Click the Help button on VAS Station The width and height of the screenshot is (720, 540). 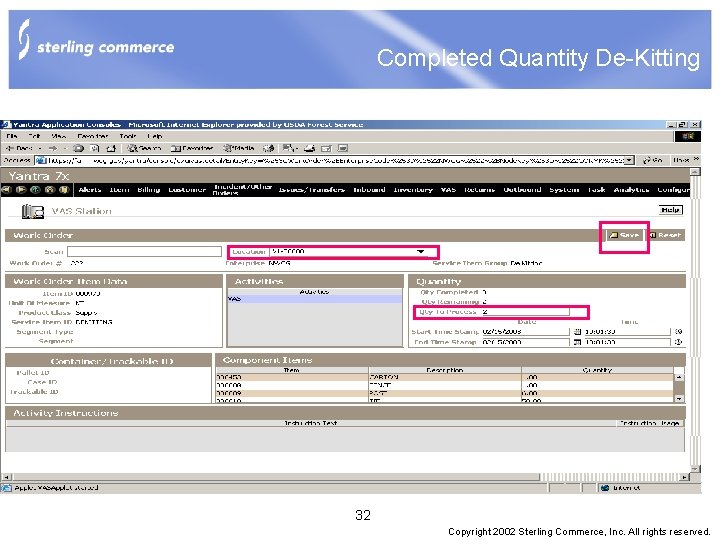670,210
